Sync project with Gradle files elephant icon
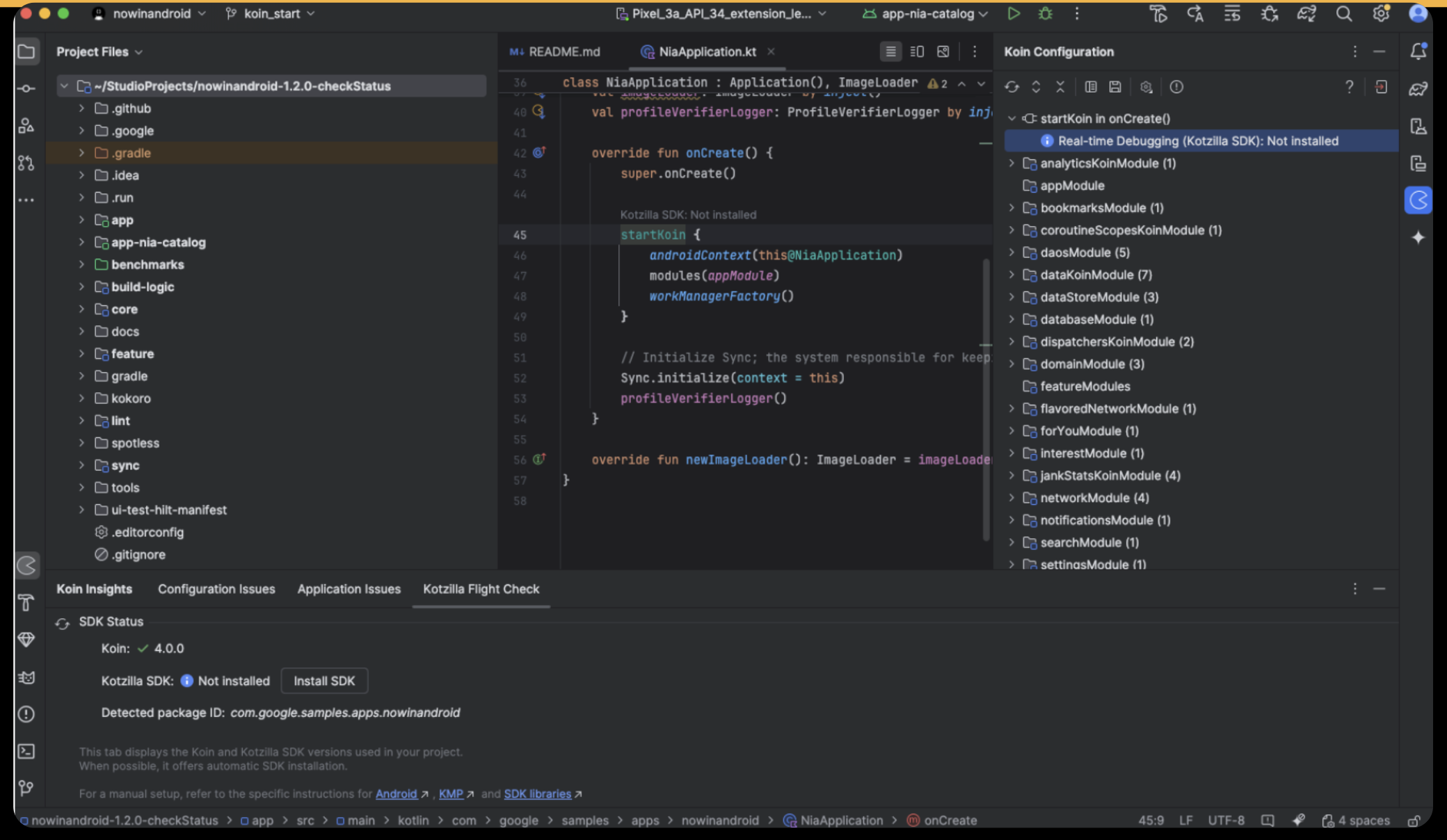1447x840 pixels. tap(1306, 13)
